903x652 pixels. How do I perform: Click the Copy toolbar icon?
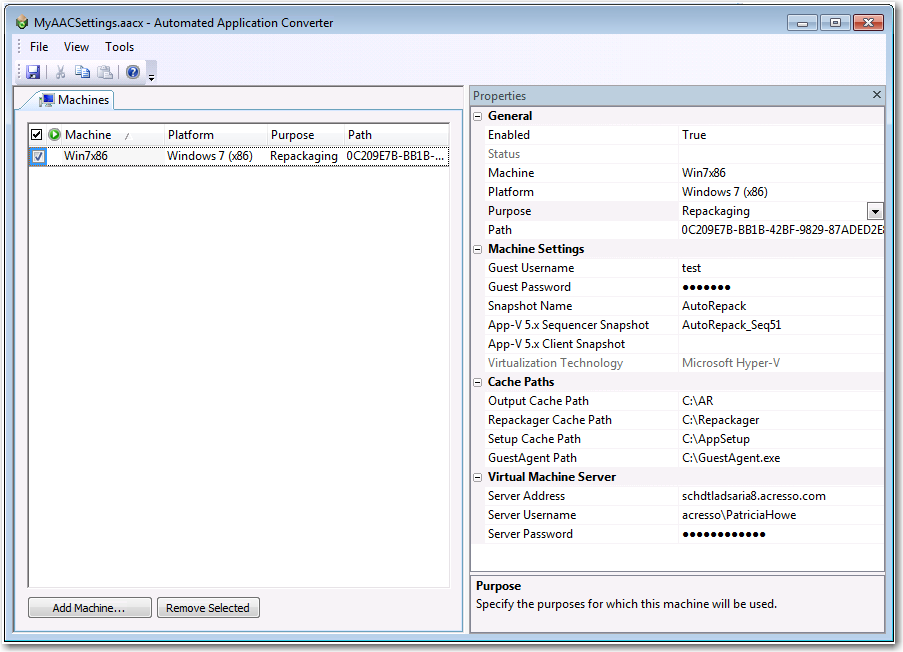pos(82,72)
